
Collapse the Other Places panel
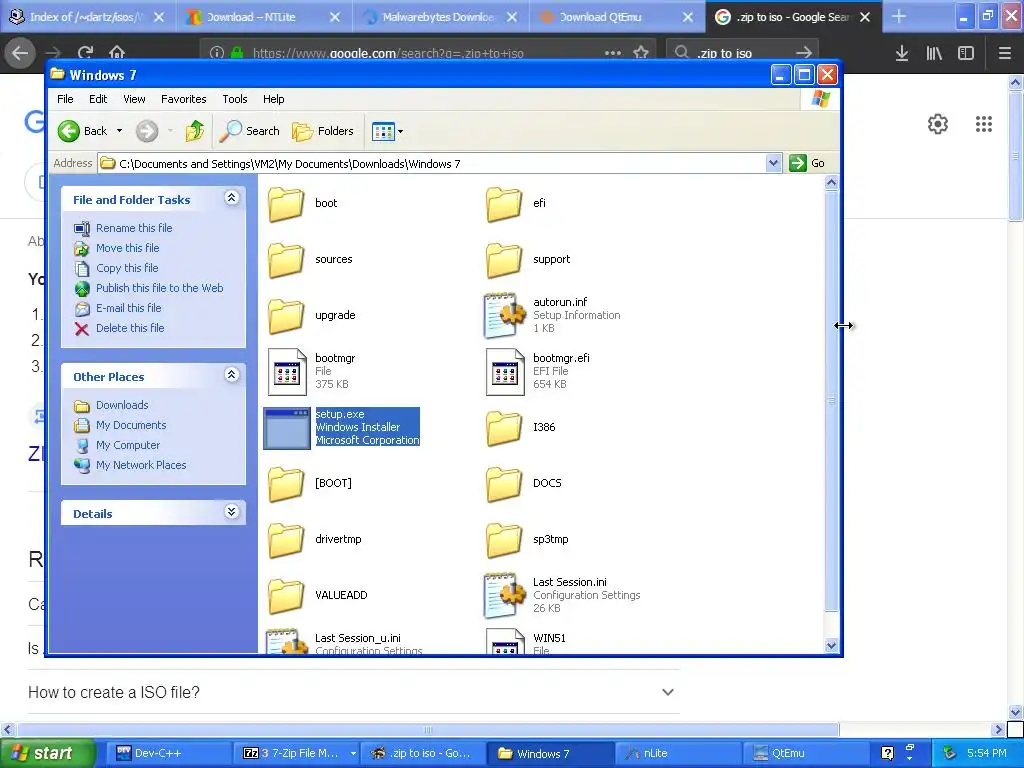(232, 375)
